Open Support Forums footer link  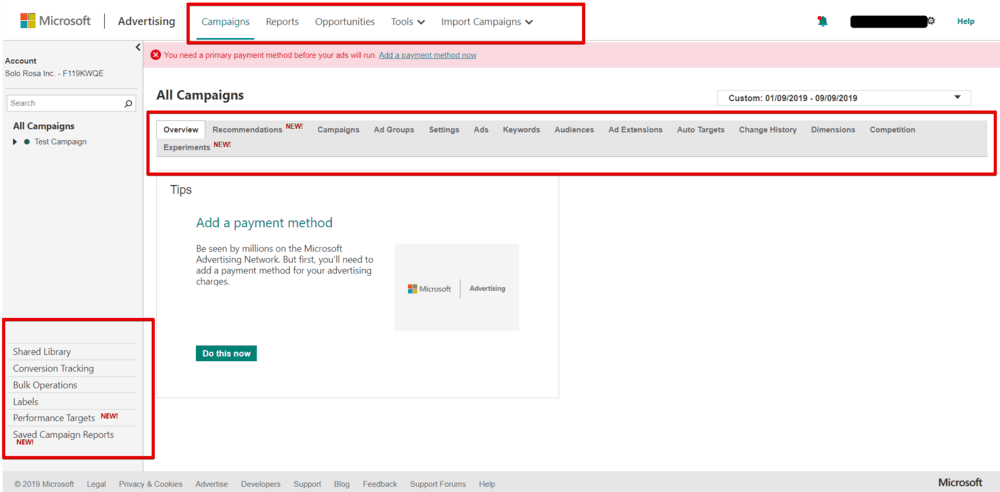(438, 484)
